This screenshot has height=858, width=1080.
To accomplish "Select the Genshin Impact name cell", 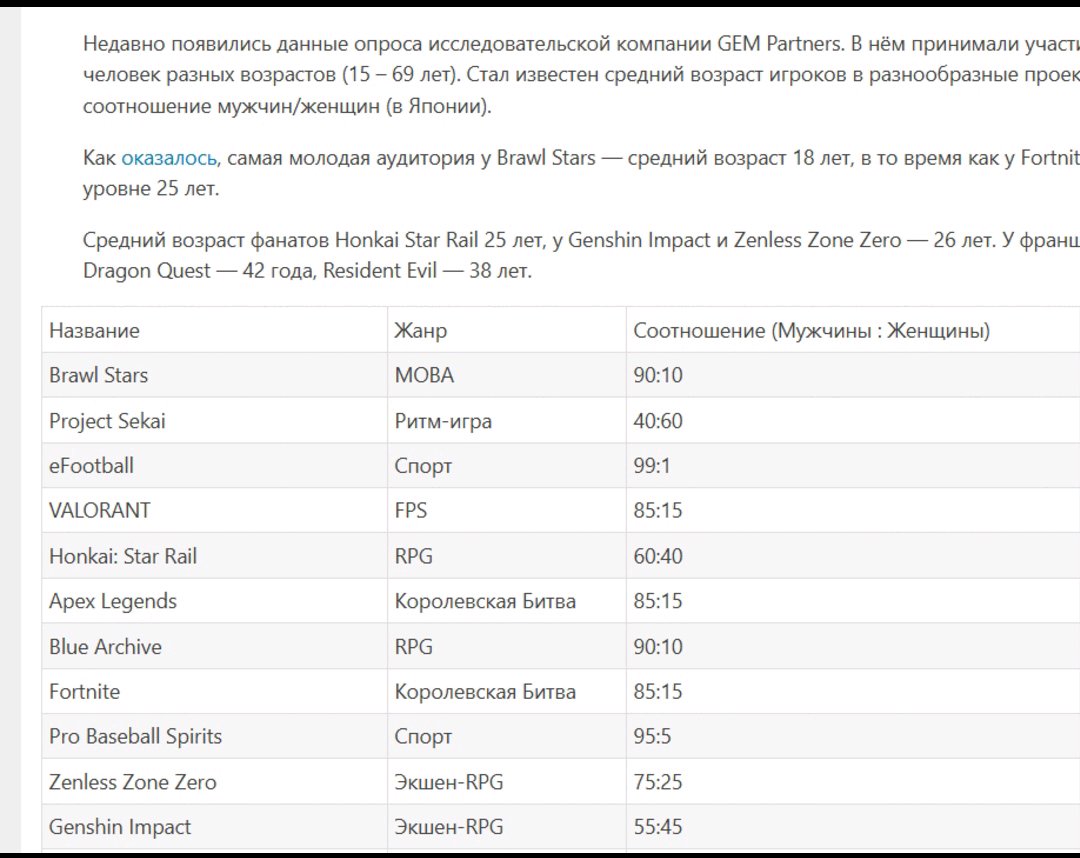I will coord(120,827).
